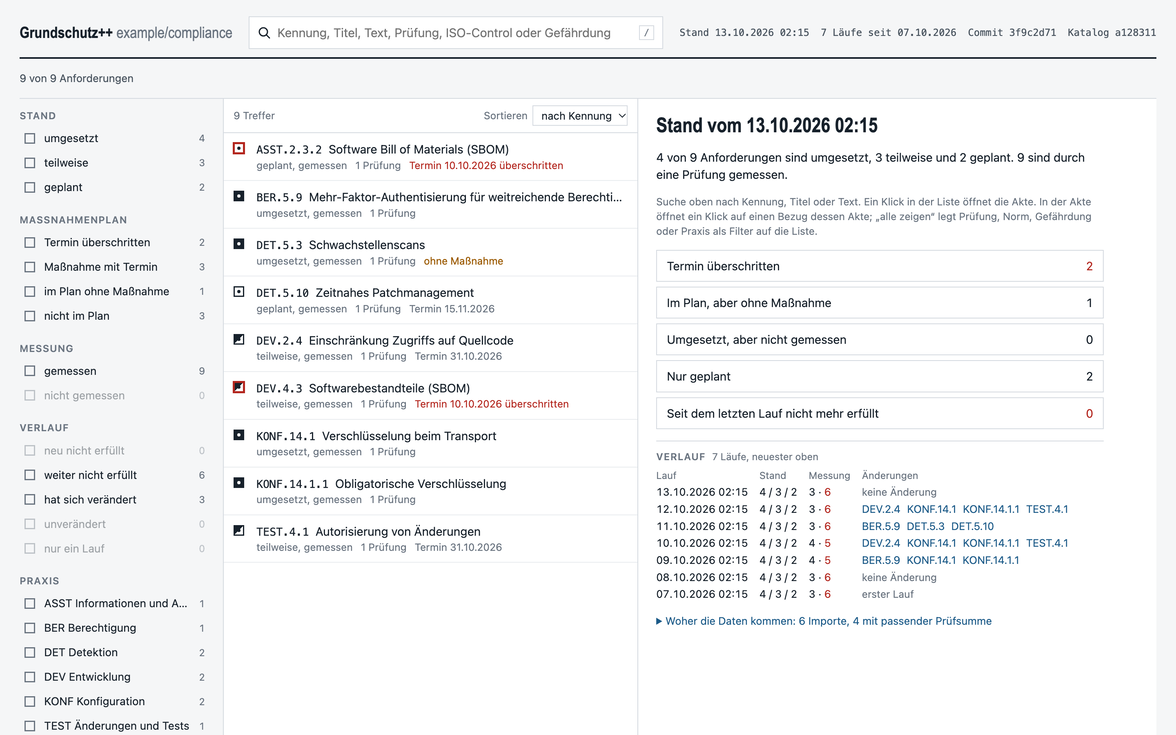This screenshot has width=1176, height=735.
Task: Click status icon of ASST.2.3.2 row
Action: 238,148
